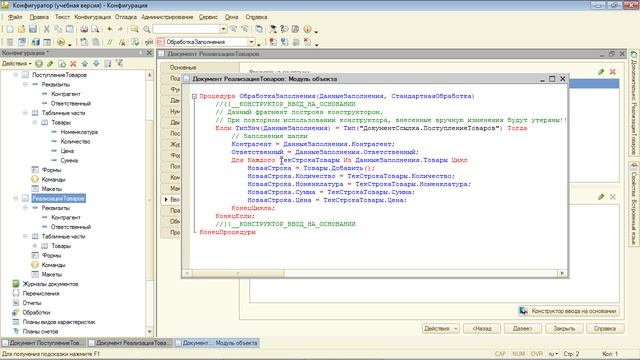Collapse Реквизиты under РеализацияТоваров
The width and height of the screenshot is (640, 360).
point(25,208)
